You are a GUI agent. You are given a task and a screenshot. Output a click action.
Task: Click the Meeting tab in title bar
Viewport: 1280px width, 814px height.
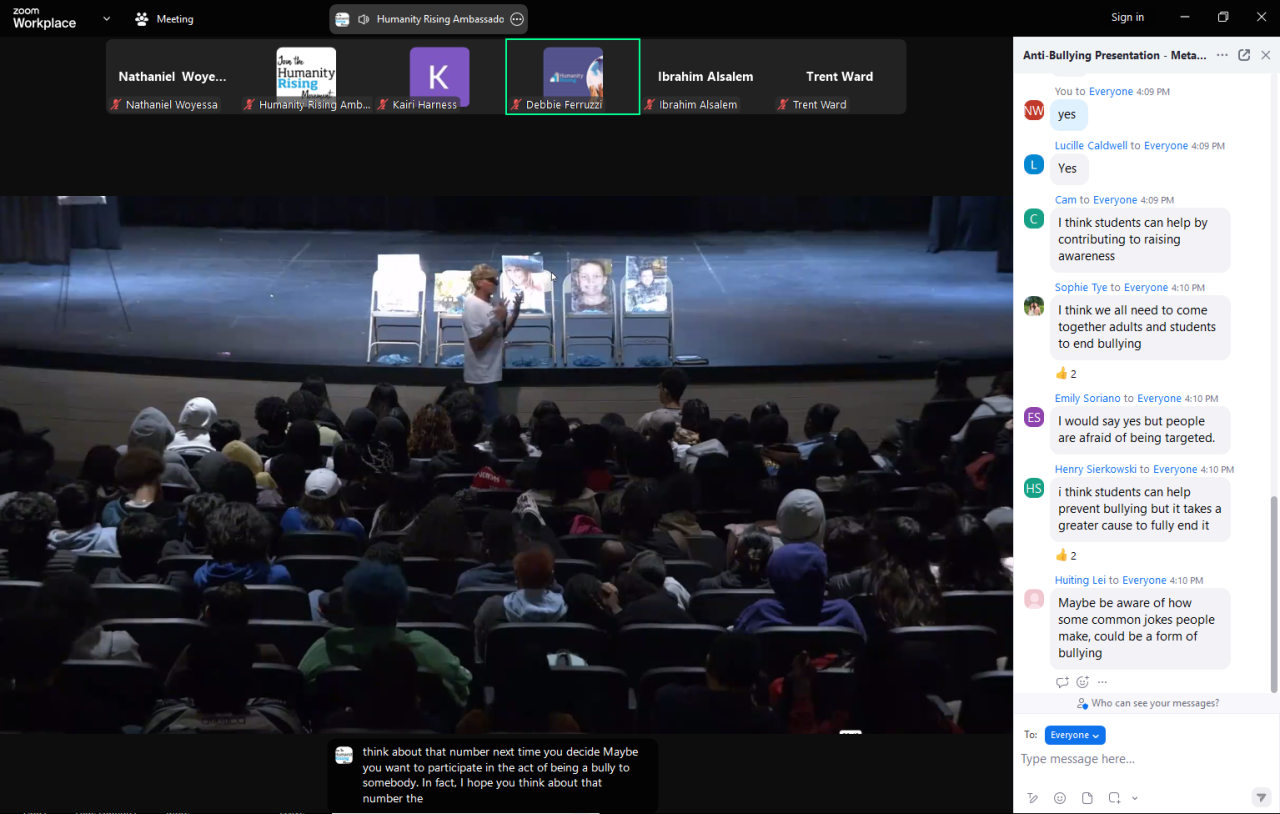coord(164,18)
